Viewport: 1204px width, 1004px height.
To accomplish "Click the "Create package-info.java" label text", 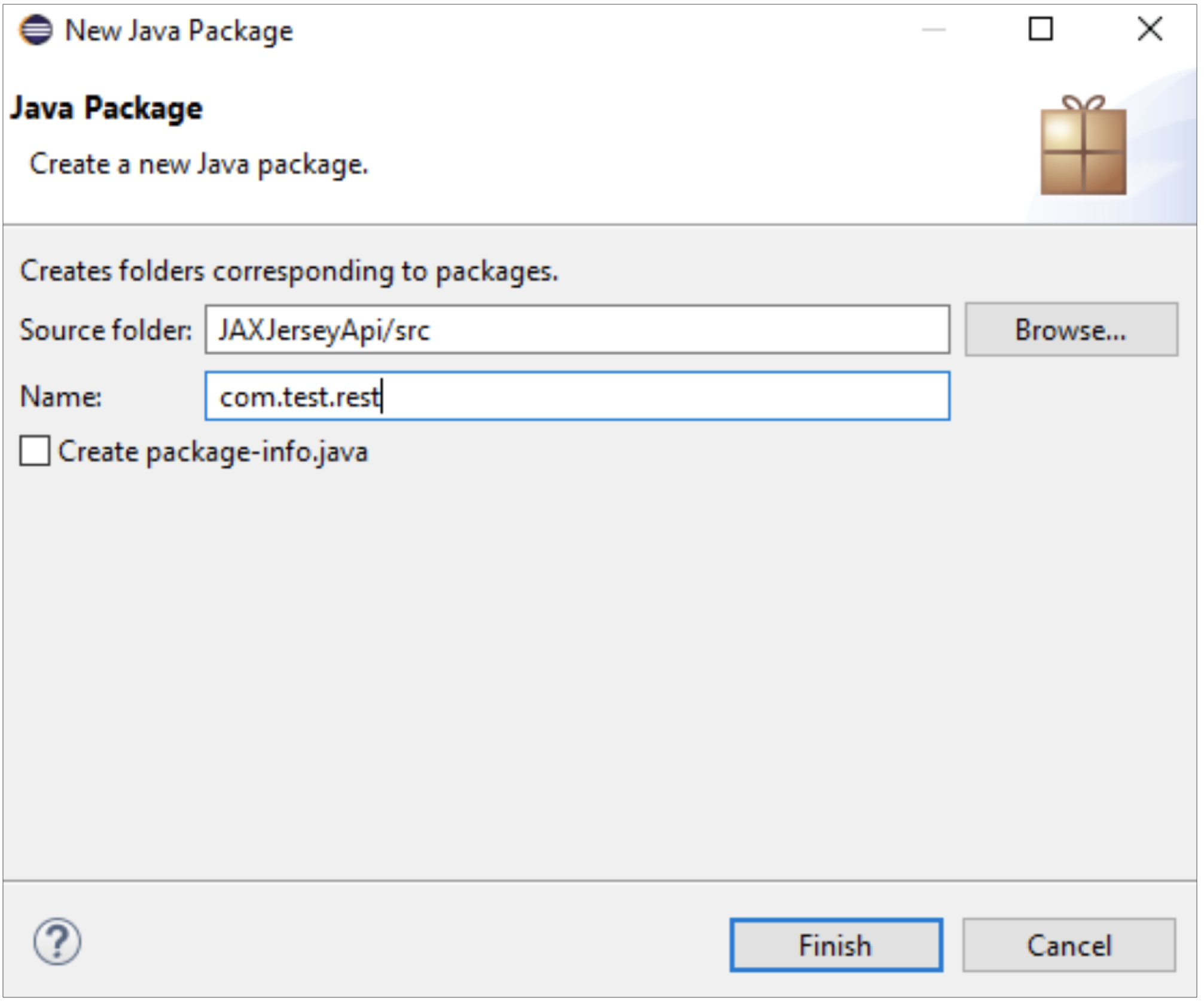I will [212, 452].
